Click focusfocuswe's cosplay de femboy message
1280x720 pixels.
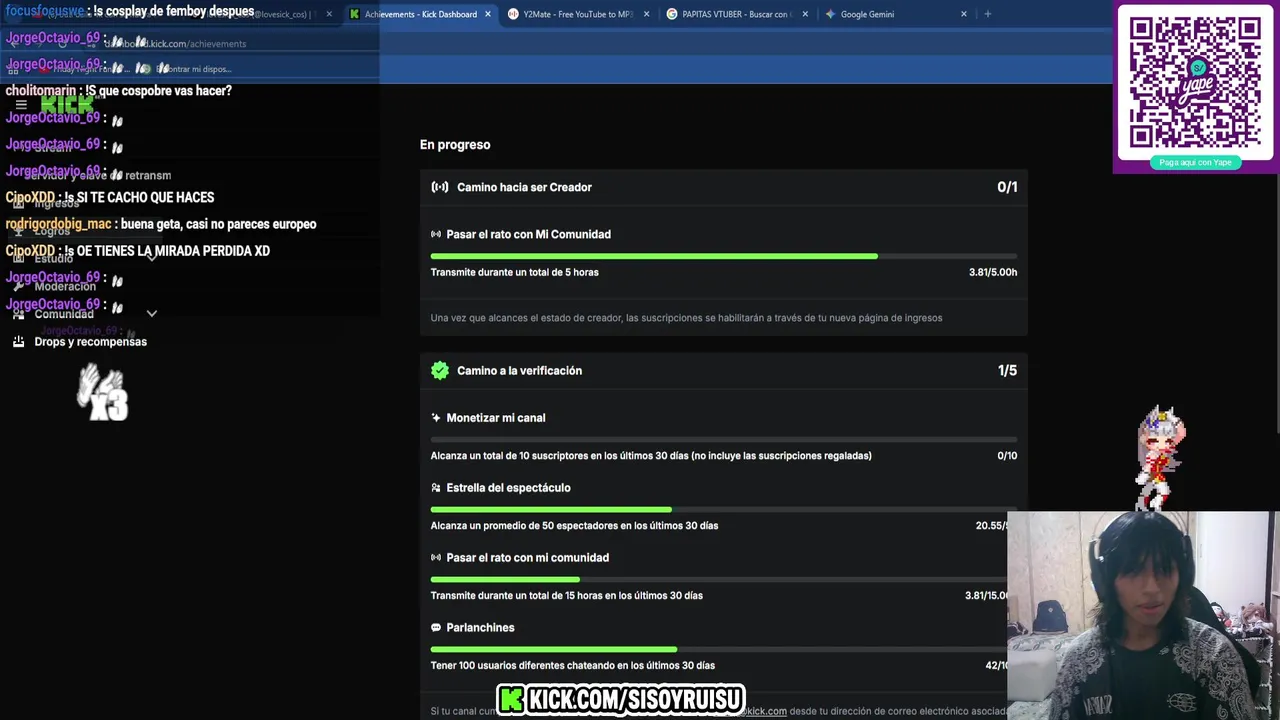tap(130, 11)
